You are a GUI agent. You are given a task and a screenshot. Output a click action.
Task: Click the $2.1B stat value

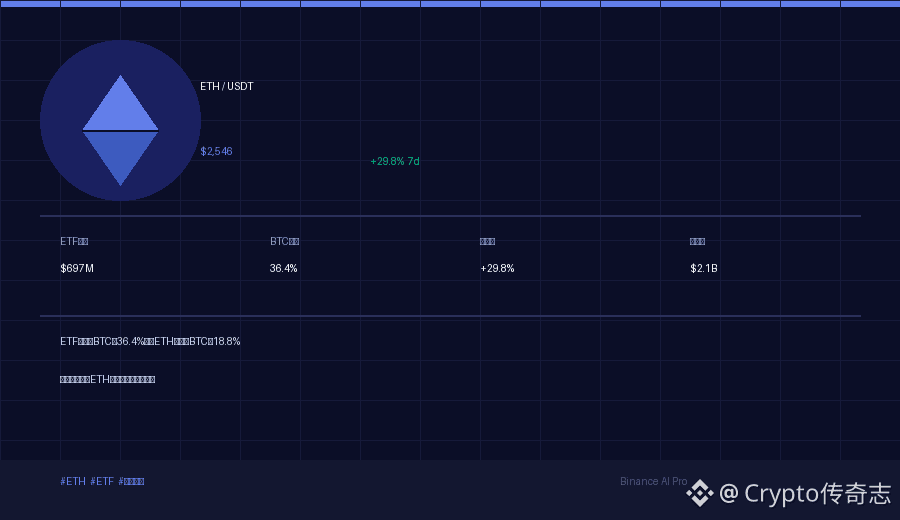pos(704,268)
